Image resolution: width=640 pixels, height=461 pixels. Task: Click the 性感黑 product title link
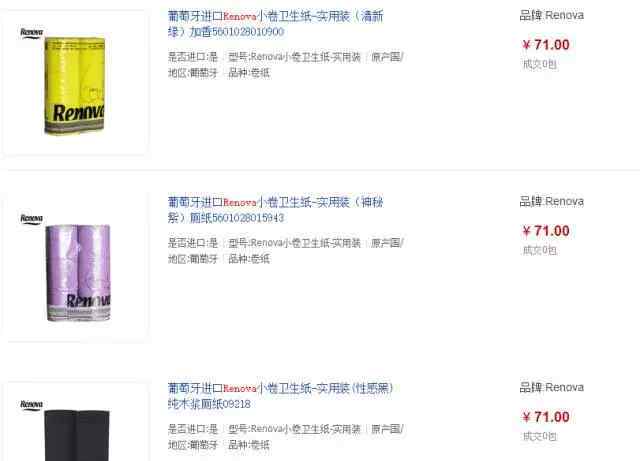tap(281, 396)
